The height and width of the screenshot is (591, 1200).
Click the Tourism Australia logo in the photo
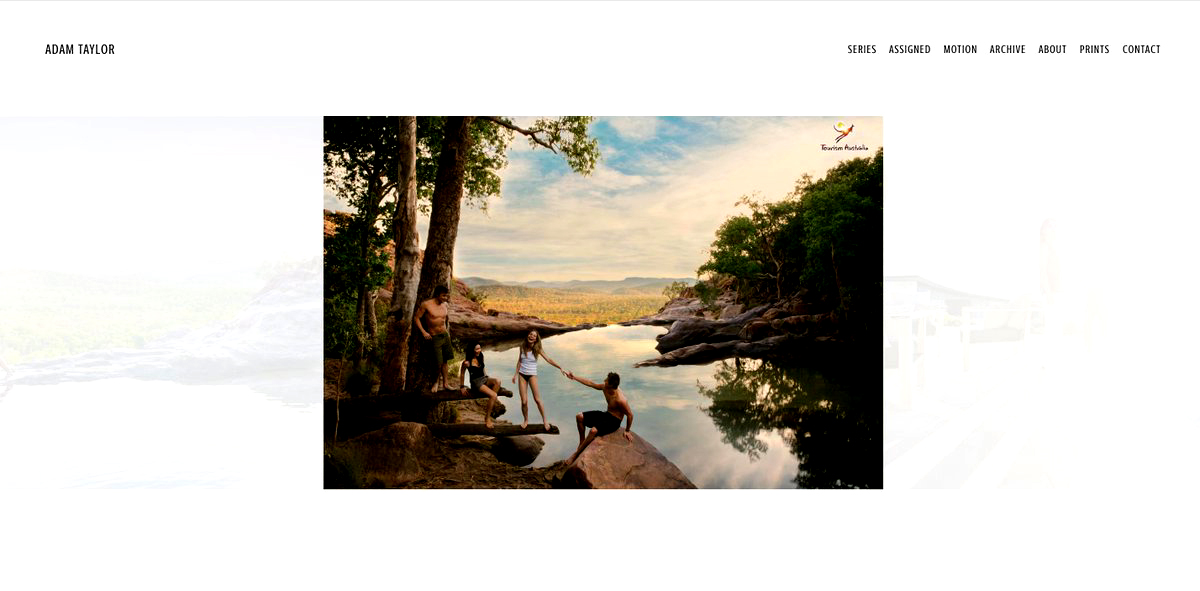pyautogui.click(x=844, y=137)
